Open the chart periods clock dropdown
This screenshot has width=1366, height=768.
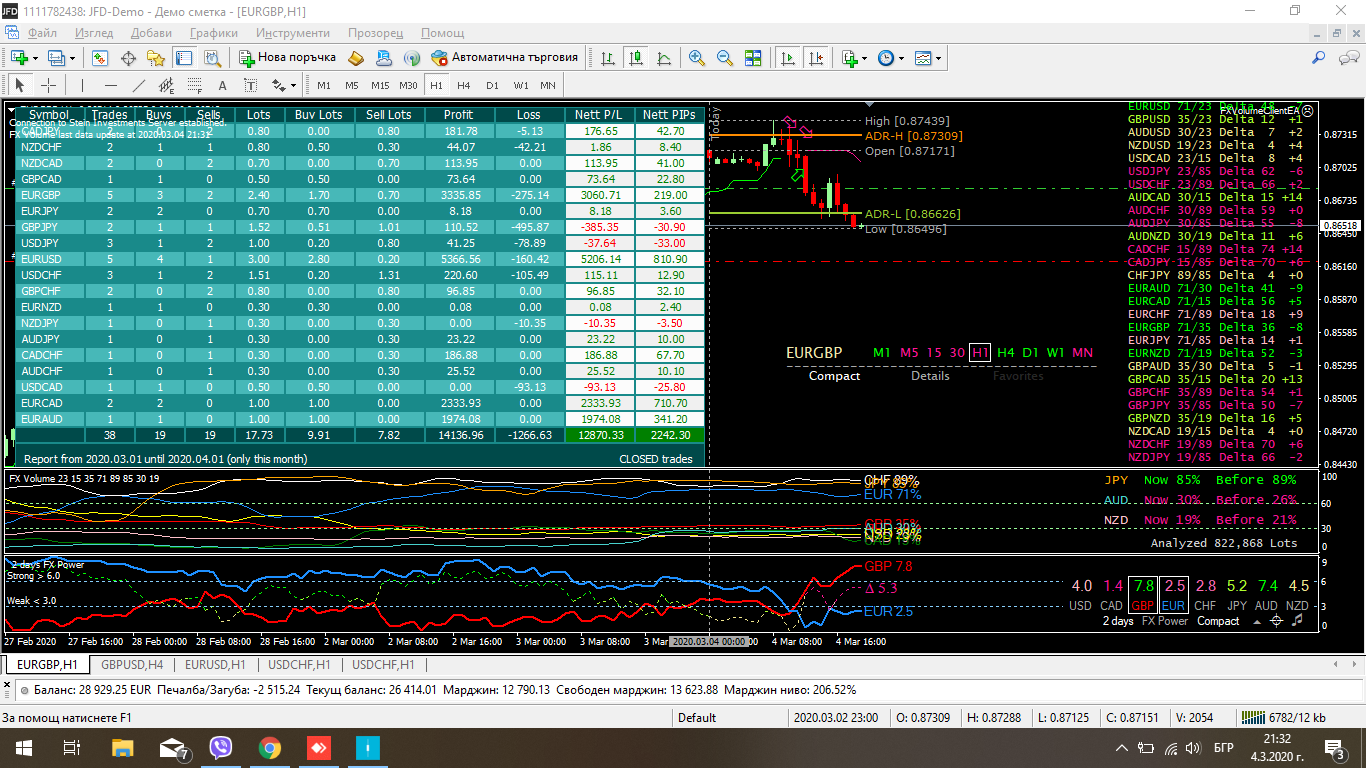tap(889, 58)
